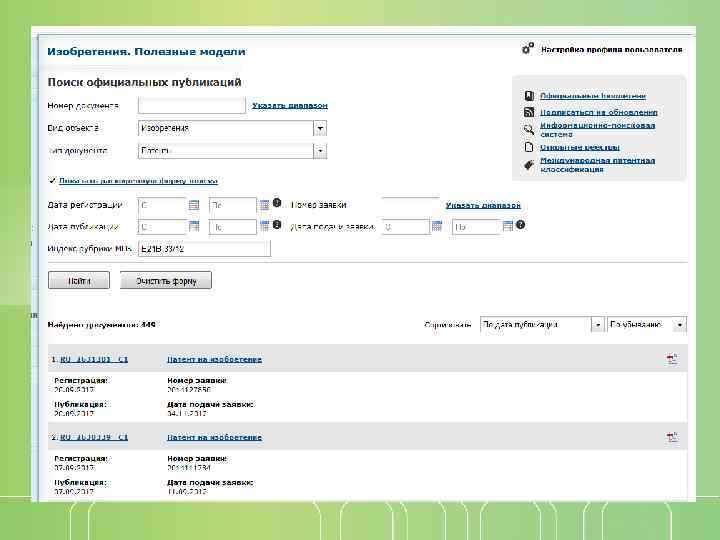Viewport: 720px width, 540px height.
Task: Click the 'Изобретения. Полезные модели' heading
Action: (x=146, y=51)
